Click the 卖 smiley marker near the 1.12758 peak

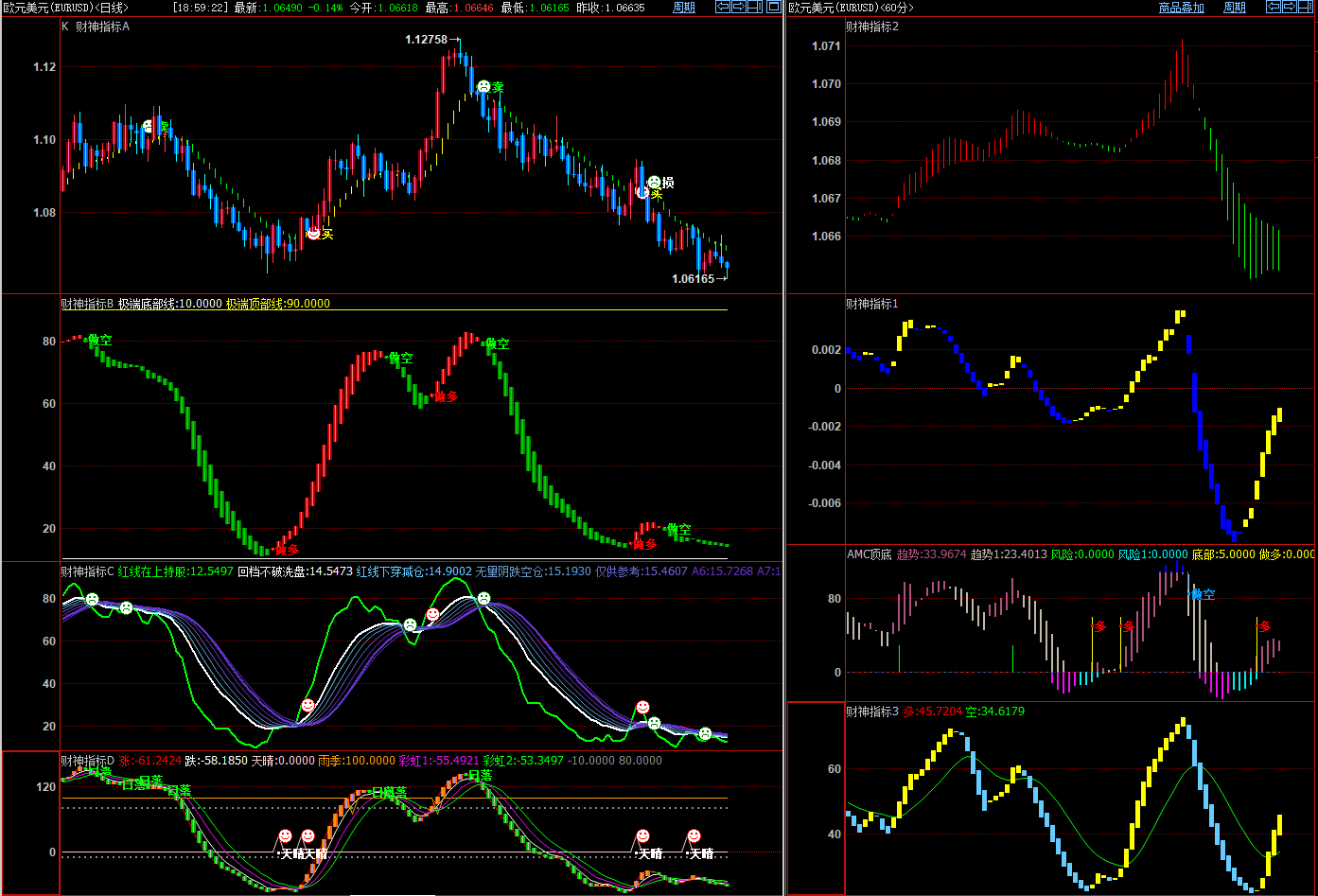point(483,87)
